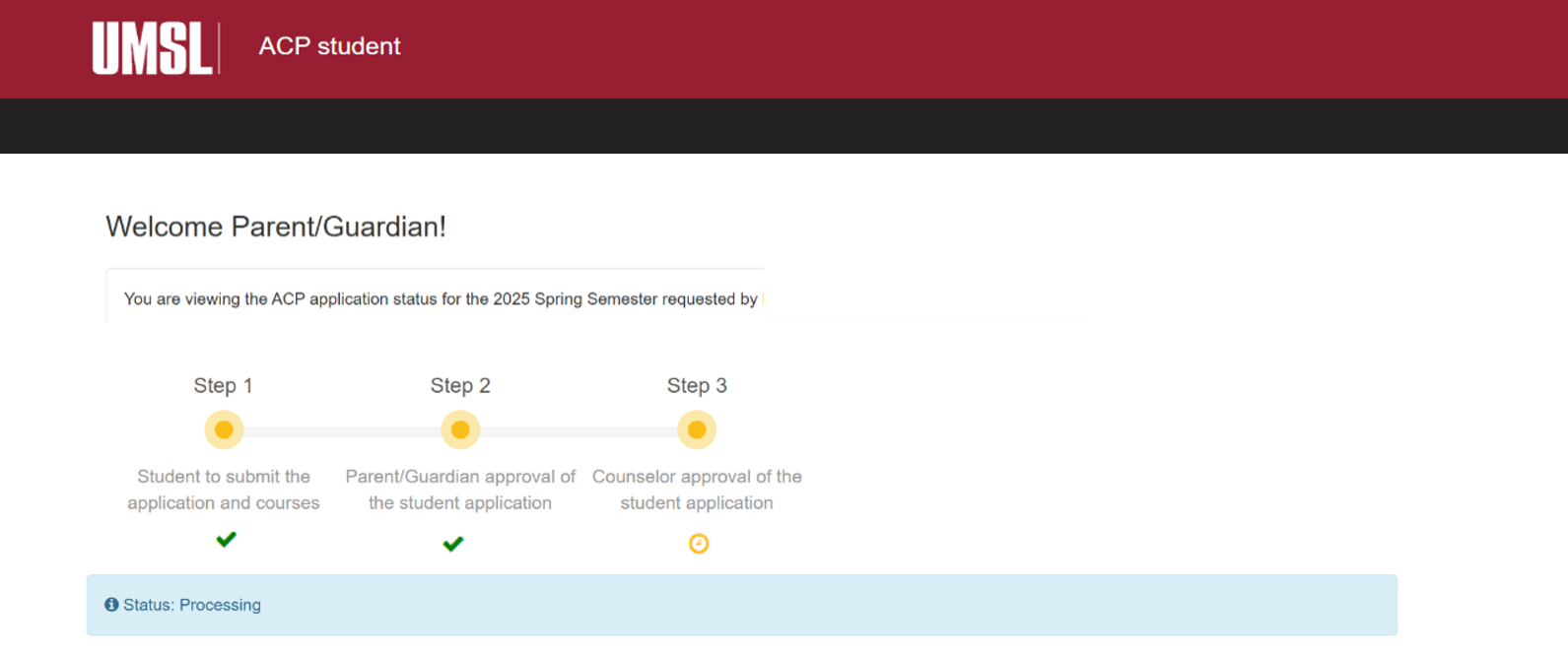Click the info icon in the status banner

[x=111, y=604]
